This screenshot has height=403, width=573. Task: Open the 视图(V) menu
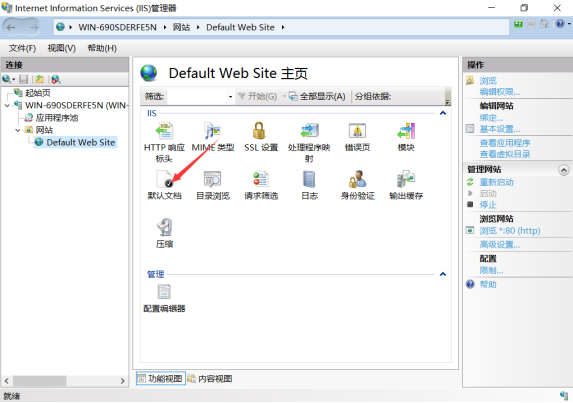click(x=61, y=48)
